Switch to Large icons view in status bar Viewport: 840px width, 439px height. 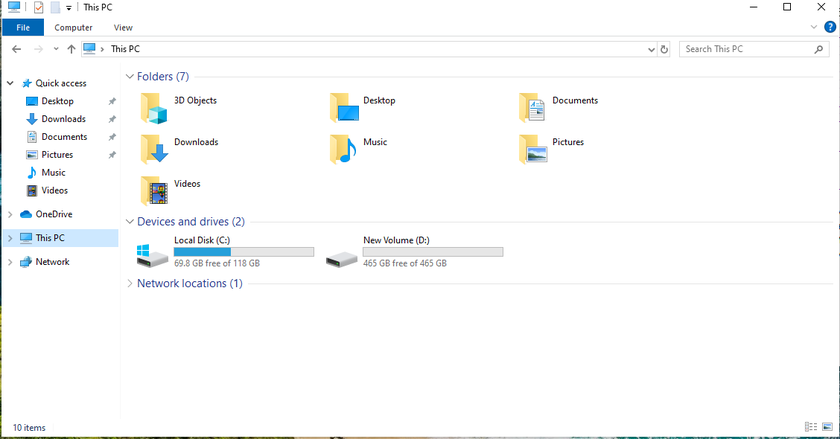[x=828, y=427]
